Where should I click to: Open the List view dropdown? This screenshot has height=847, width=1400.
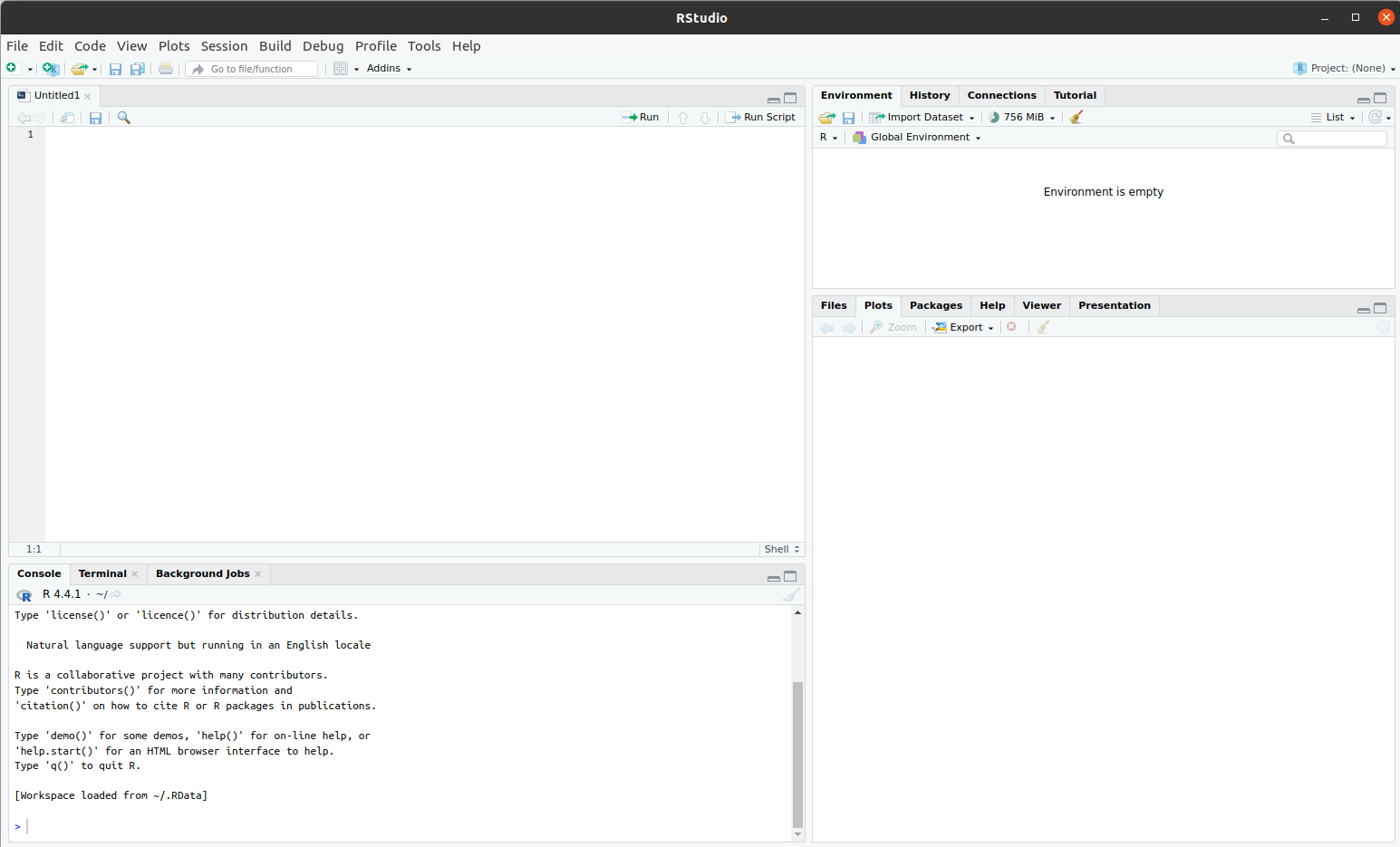[1333, 117]
